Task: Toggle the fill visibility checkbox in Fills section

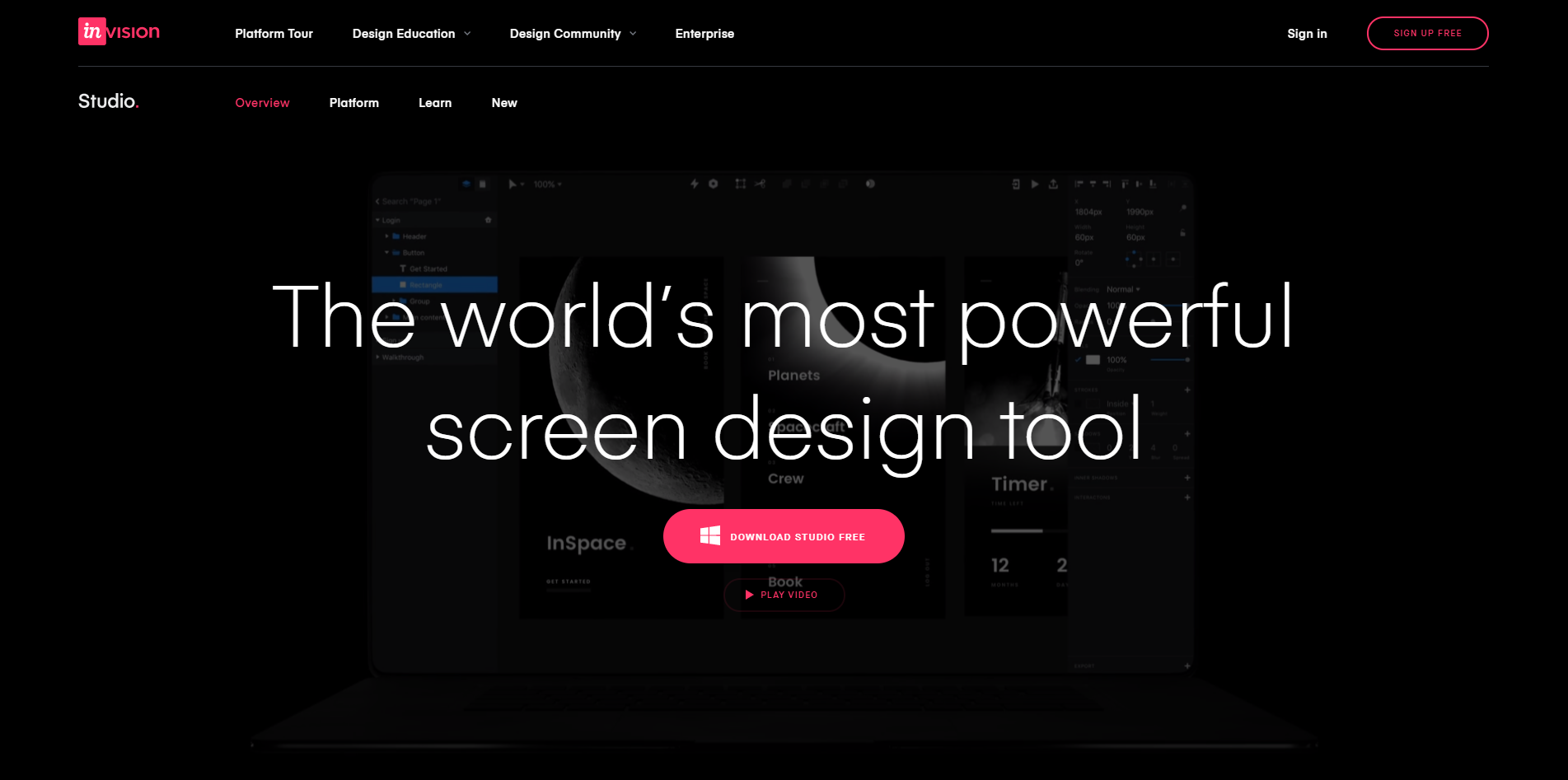Action: coord(1079,360)
